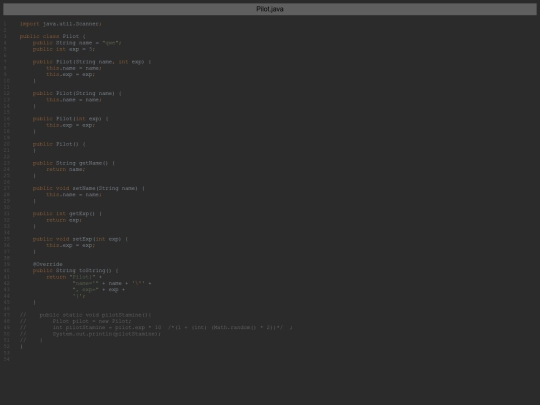Click the 'return "Pilot{" +' line
Image resolution: width=540 pixels, height=405 pixels.
coord(74,277)
